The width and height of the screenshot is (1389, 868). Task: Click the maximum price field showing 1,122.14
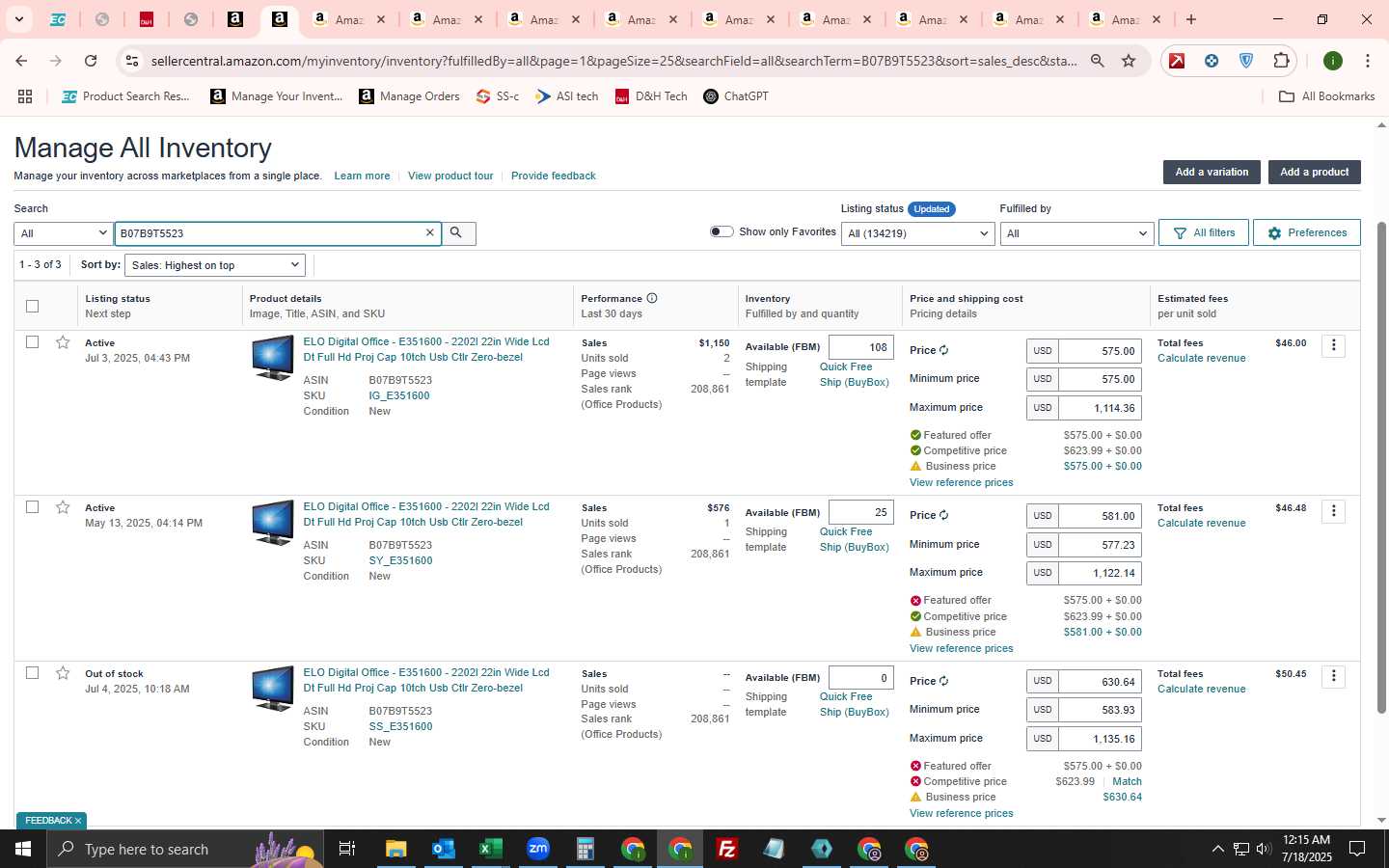click(x=1100, y=573)
